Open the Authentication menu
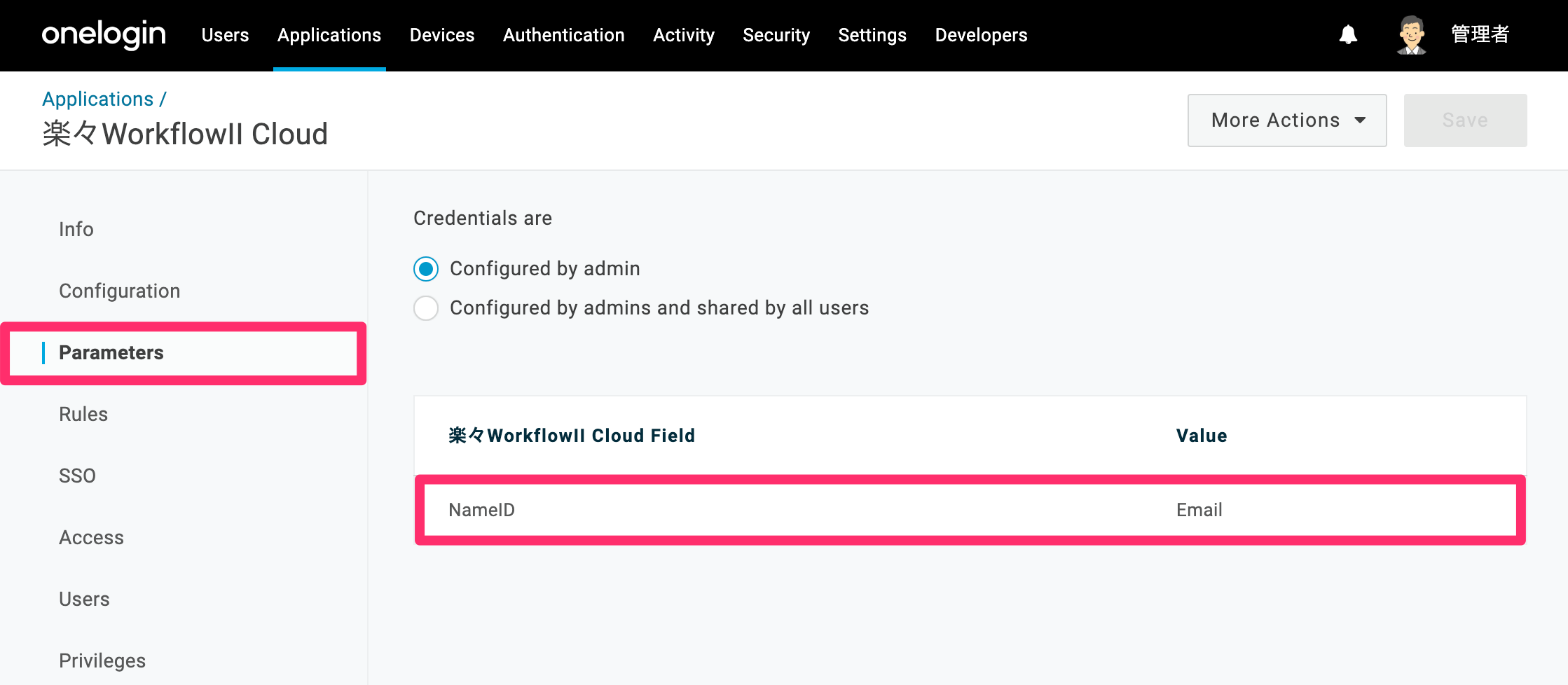 [564, 35]
